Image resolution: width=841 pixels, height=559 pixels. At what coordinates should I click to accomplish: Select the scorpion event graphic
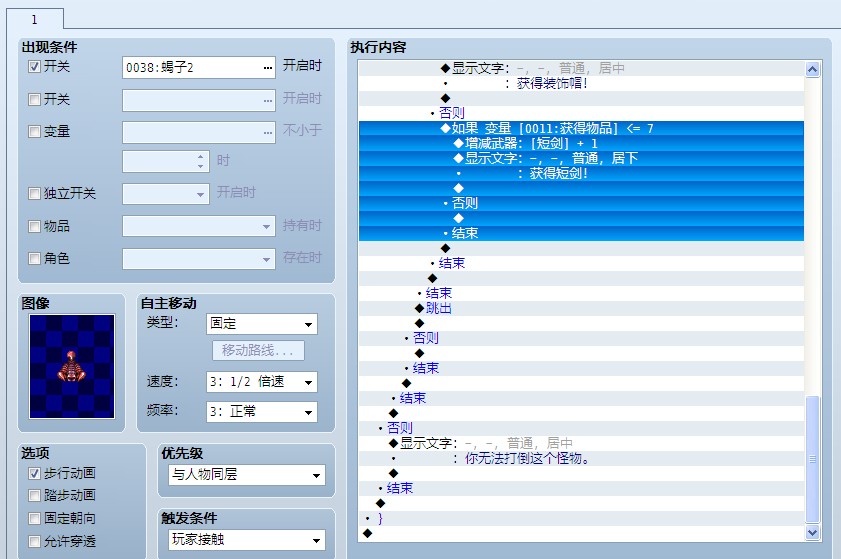click(x=72, y=366)
